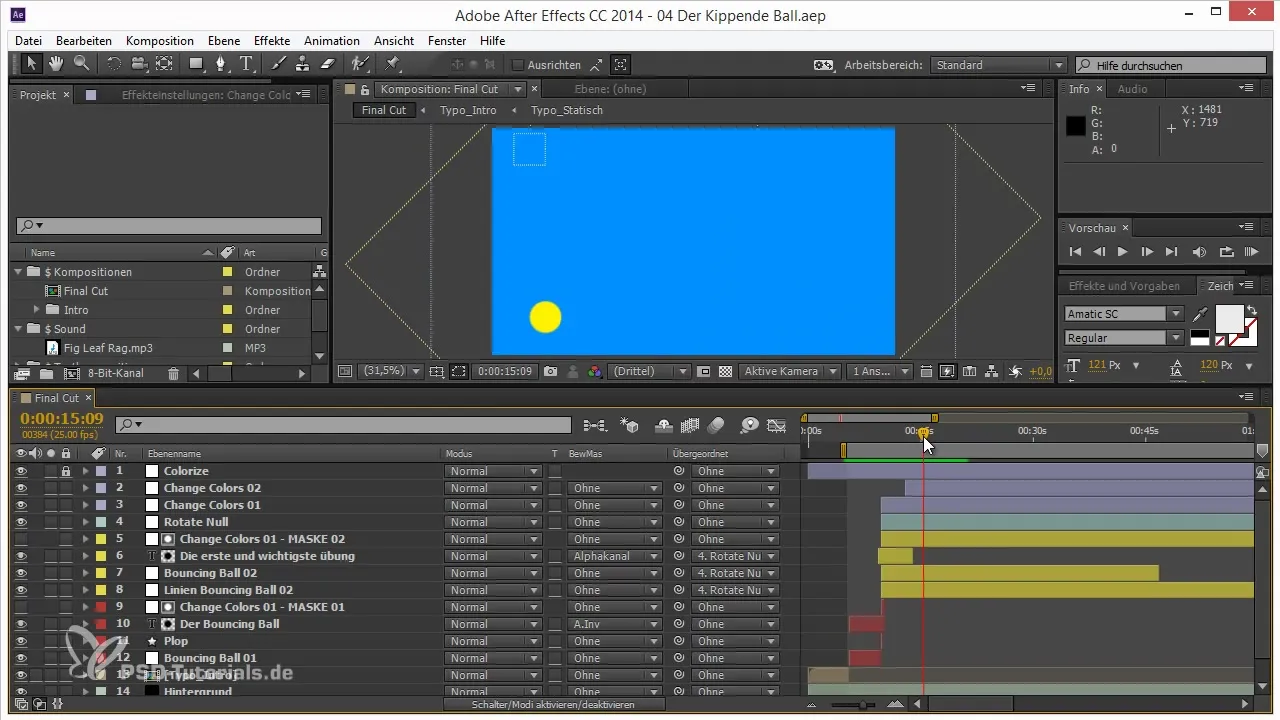This screenshot has width=1280, height=720.
Task: Hide the Der Bouncing Ball layer
Action: (x=20, y=624)
